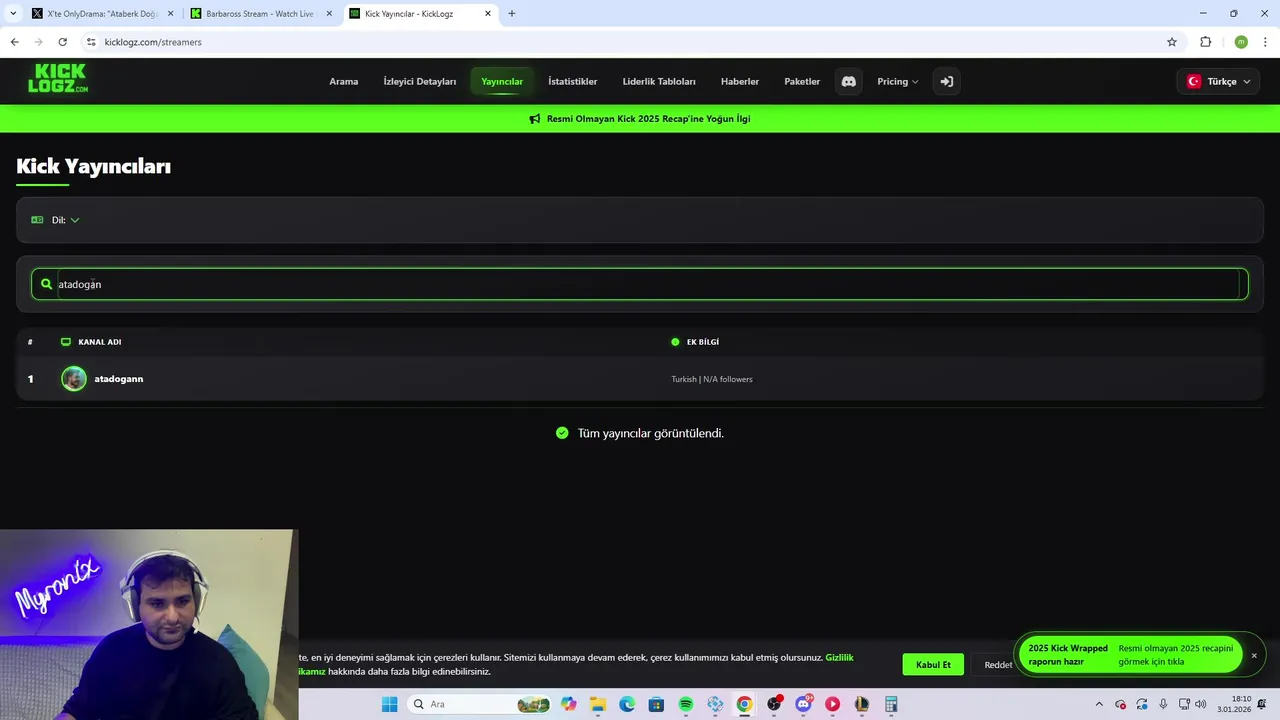Close the X'te OnlyDrama tab
1280x720 pixels.
170,14
